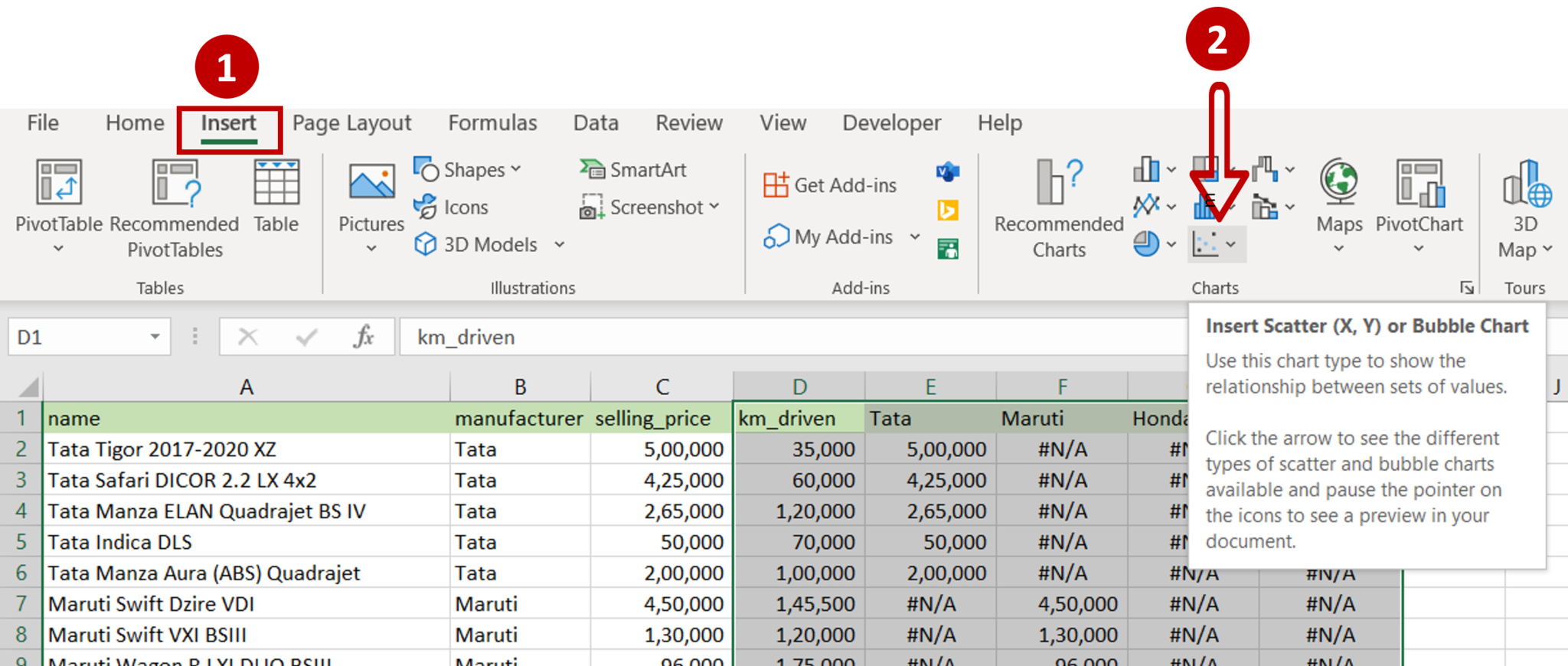The image size is (1568, 666).
Task: Click the Visio Data Visualizer add-in icon
Action: [948, 171]
